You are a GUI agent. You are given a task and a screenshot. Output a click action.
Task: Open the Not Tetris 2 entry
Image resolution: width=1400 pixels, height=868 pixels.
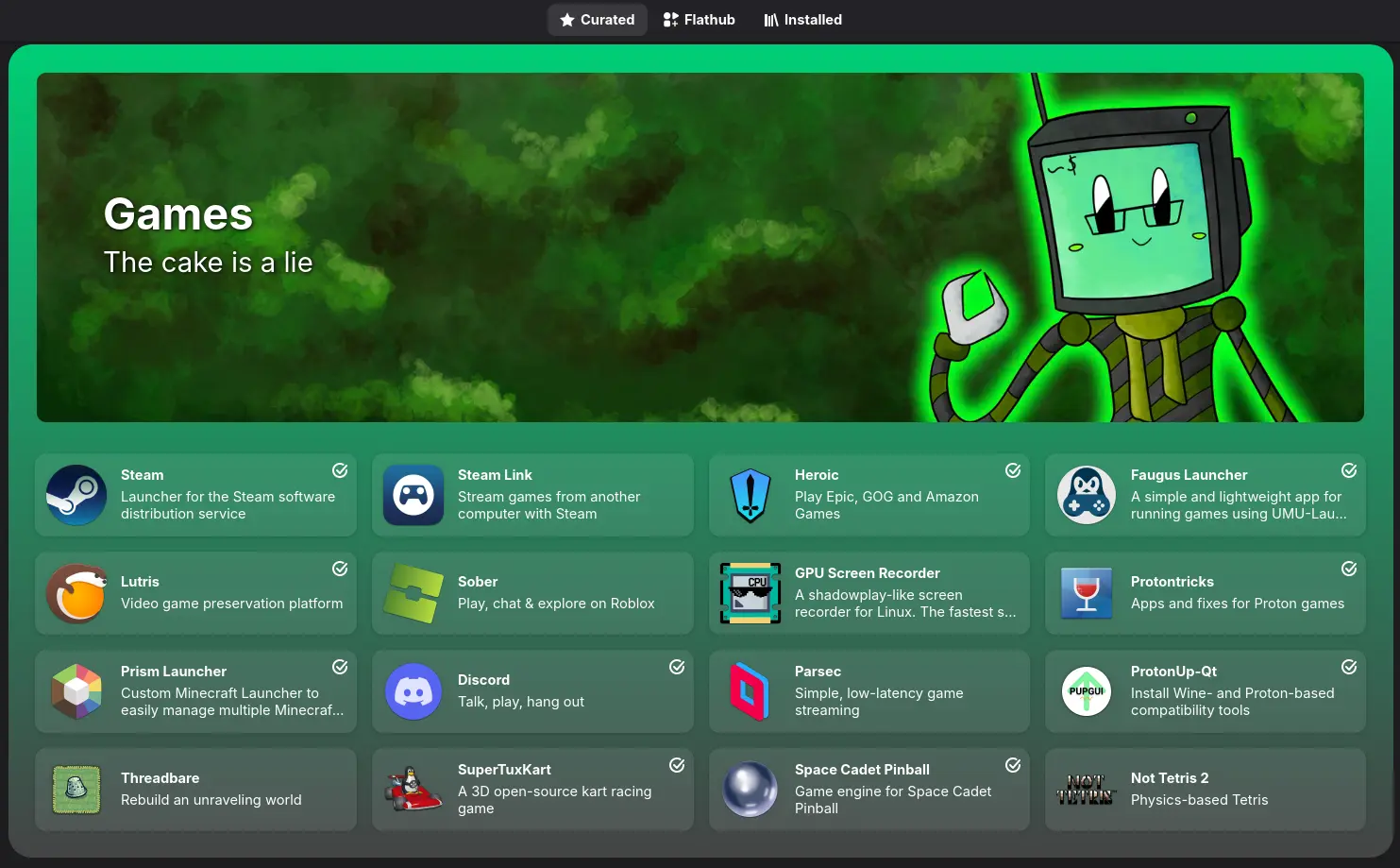[1206, 790]
